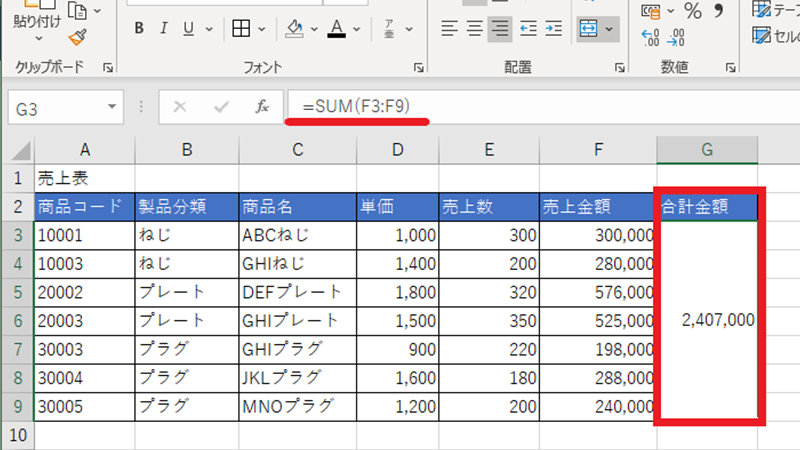800x450 pixels.
Task: Open the Copy dropdown arrow
Action: click(97, 11)
